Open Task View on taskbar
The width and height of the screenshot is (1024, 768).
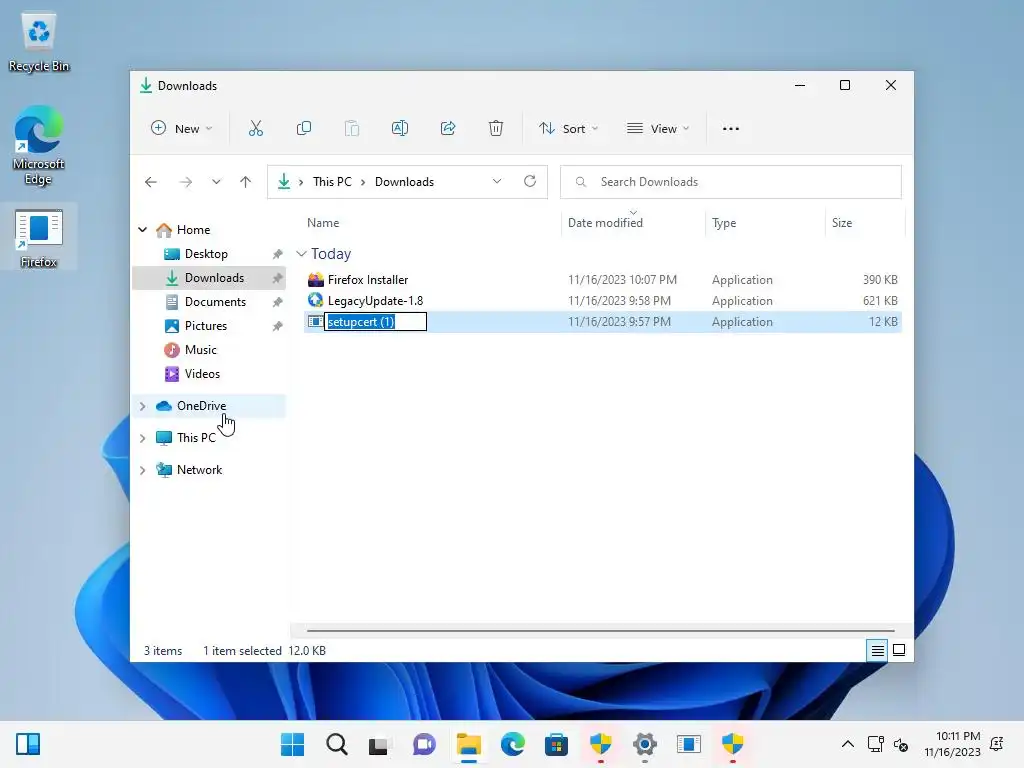pos(380,744)
